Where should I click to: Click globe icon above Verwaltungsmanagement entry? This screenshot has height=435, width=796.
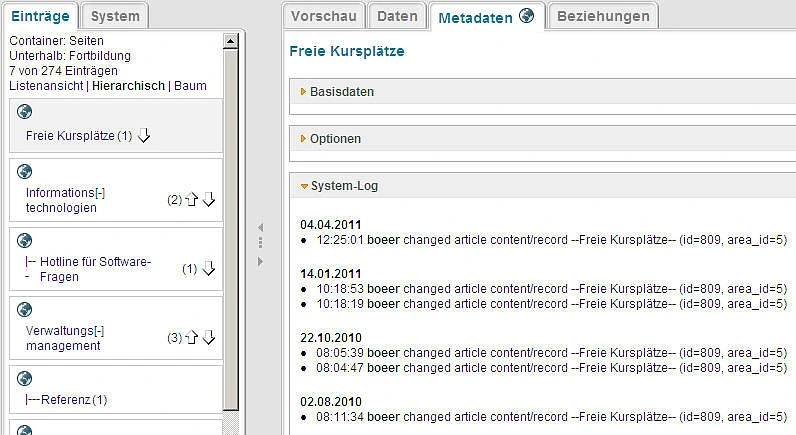[26, 309]
